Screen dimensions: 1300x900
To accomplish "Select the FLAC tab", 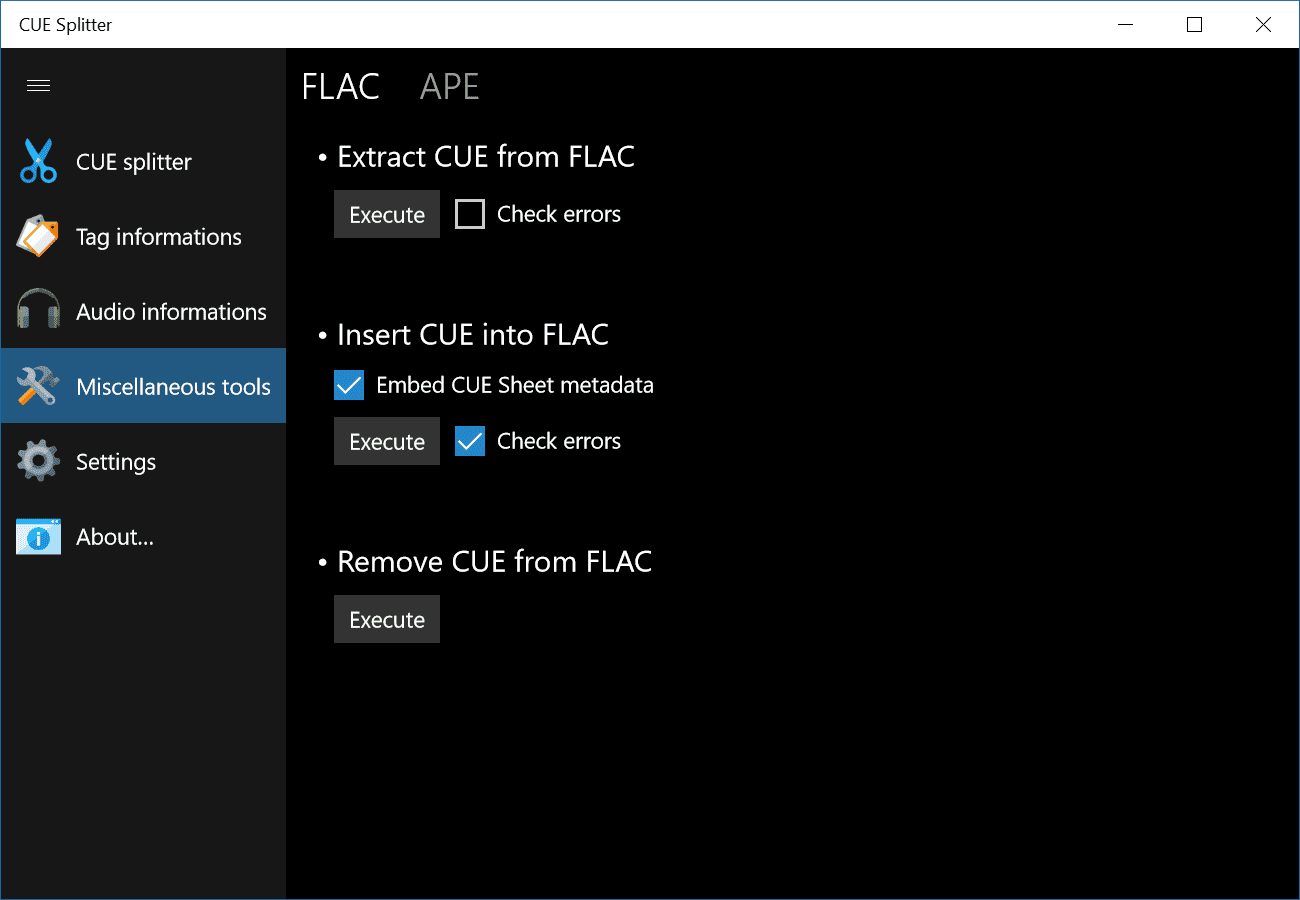I will tap(340, 87).
